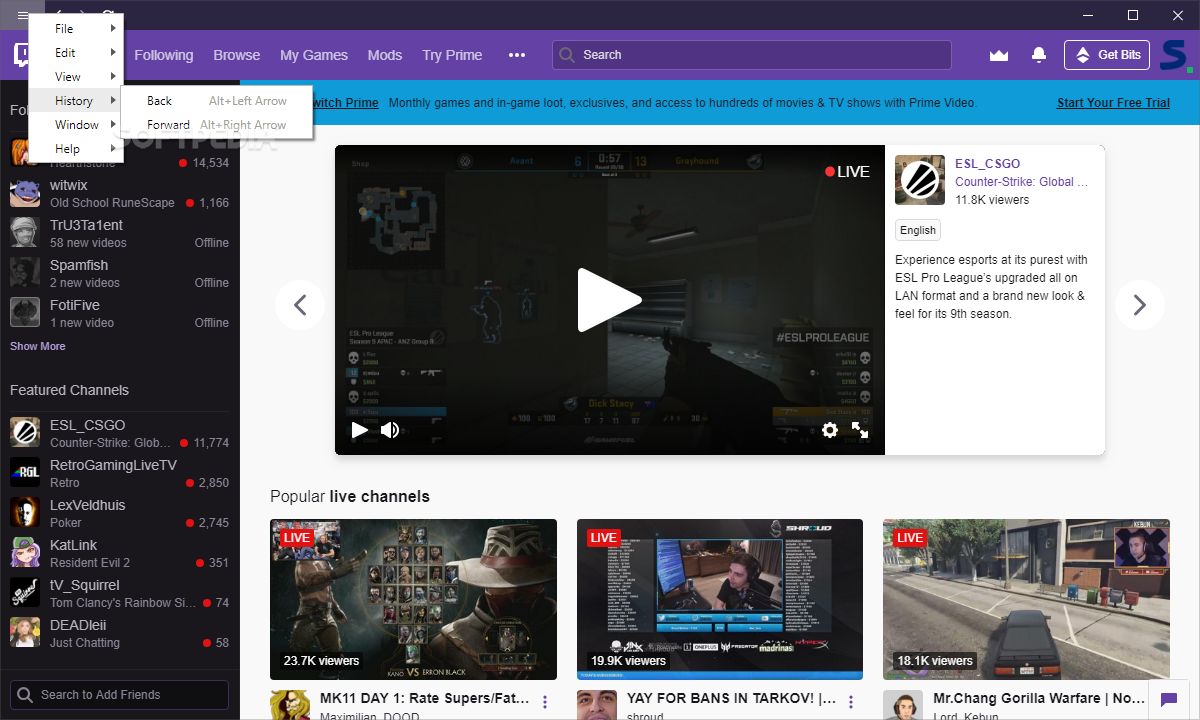
Task: Open GTA stream thumbnail with 18.1K viewers
Action: click(1026, 599)
